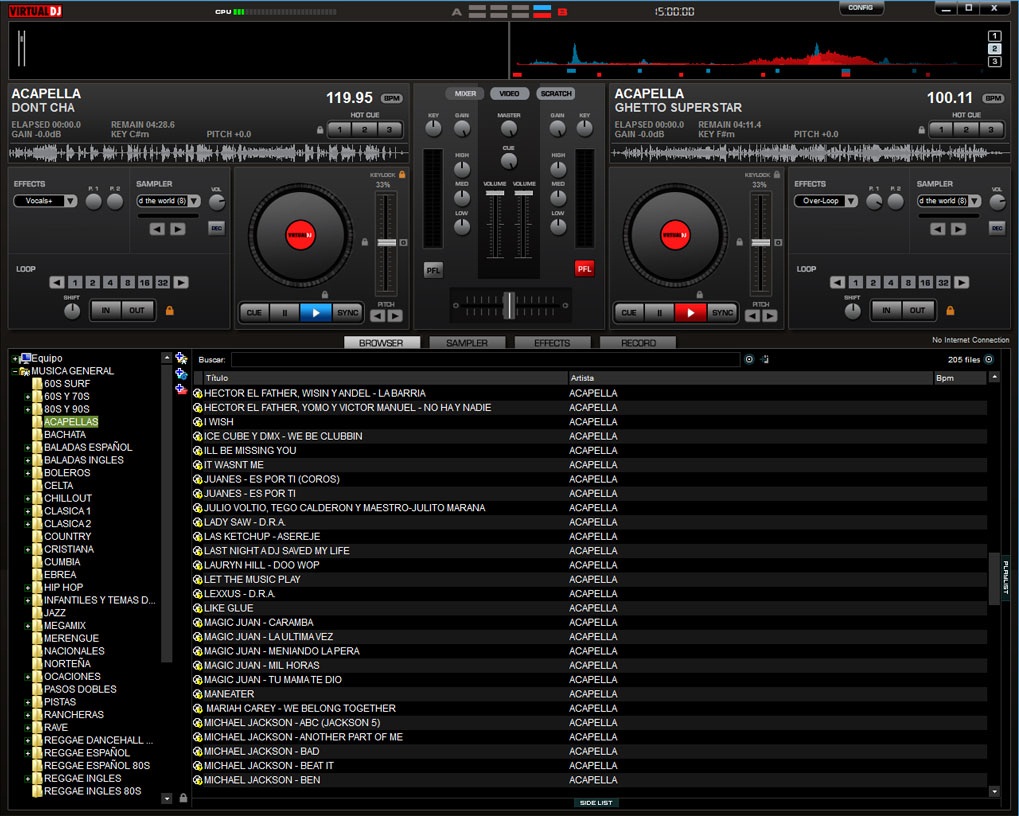Show the SCRATCH center panel
1019x816 pixels.
point(556,94)
